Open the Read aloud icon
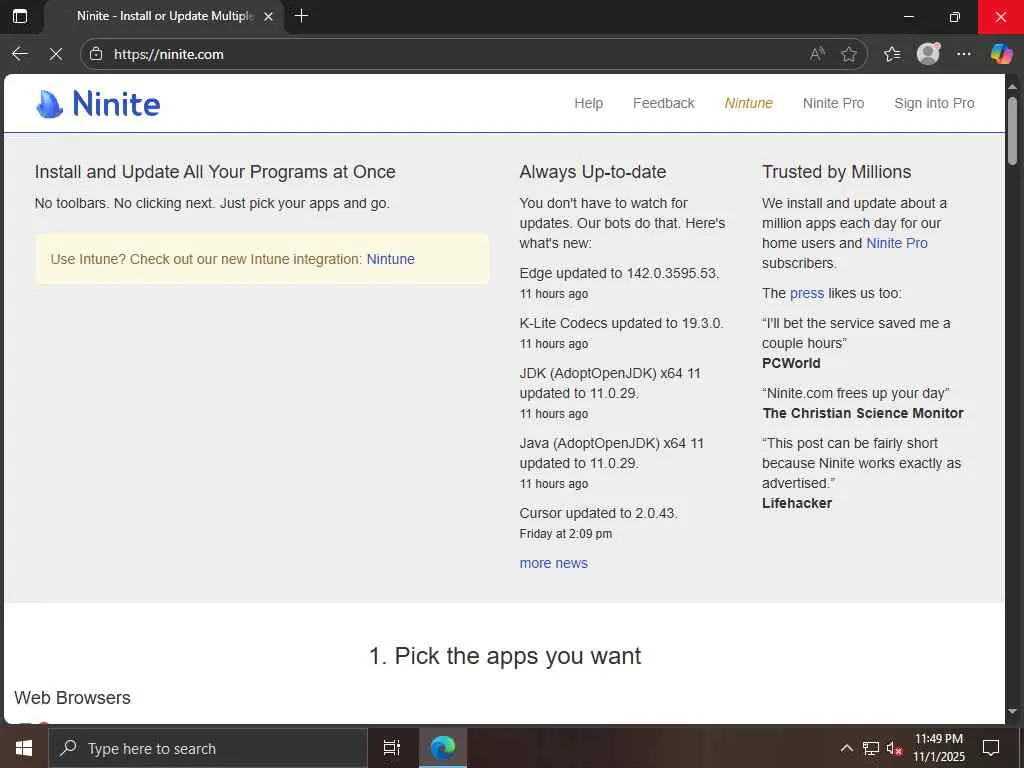1024x768 pixels. [x=817, y=54]
